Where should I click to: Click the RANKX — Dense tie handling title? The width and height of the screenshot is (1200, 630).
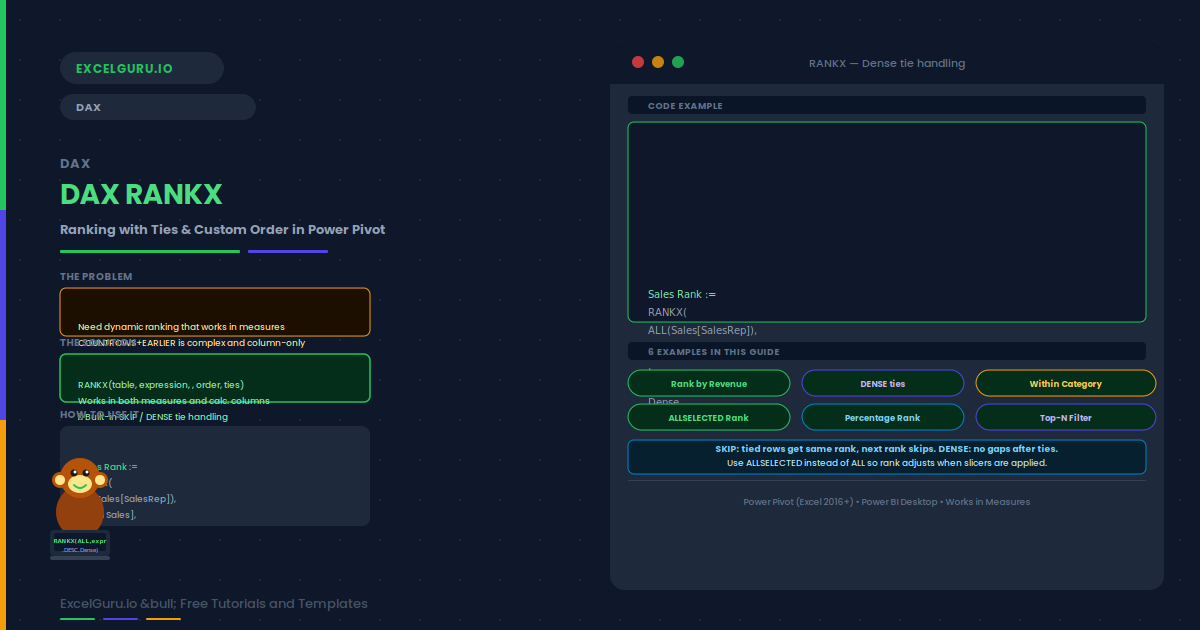pyautogui.click(x=887, y=63)
